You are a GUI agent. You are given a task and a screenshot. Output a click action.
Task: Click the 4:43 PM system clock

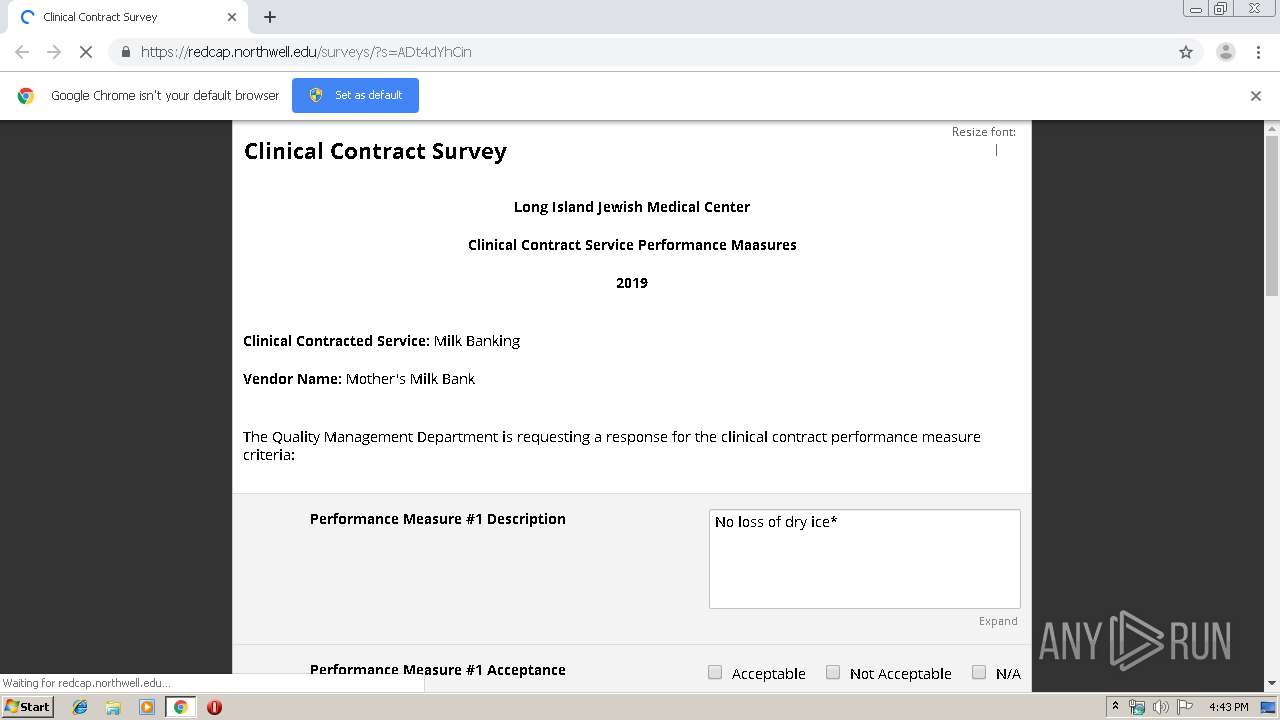tap(1228, 707)
